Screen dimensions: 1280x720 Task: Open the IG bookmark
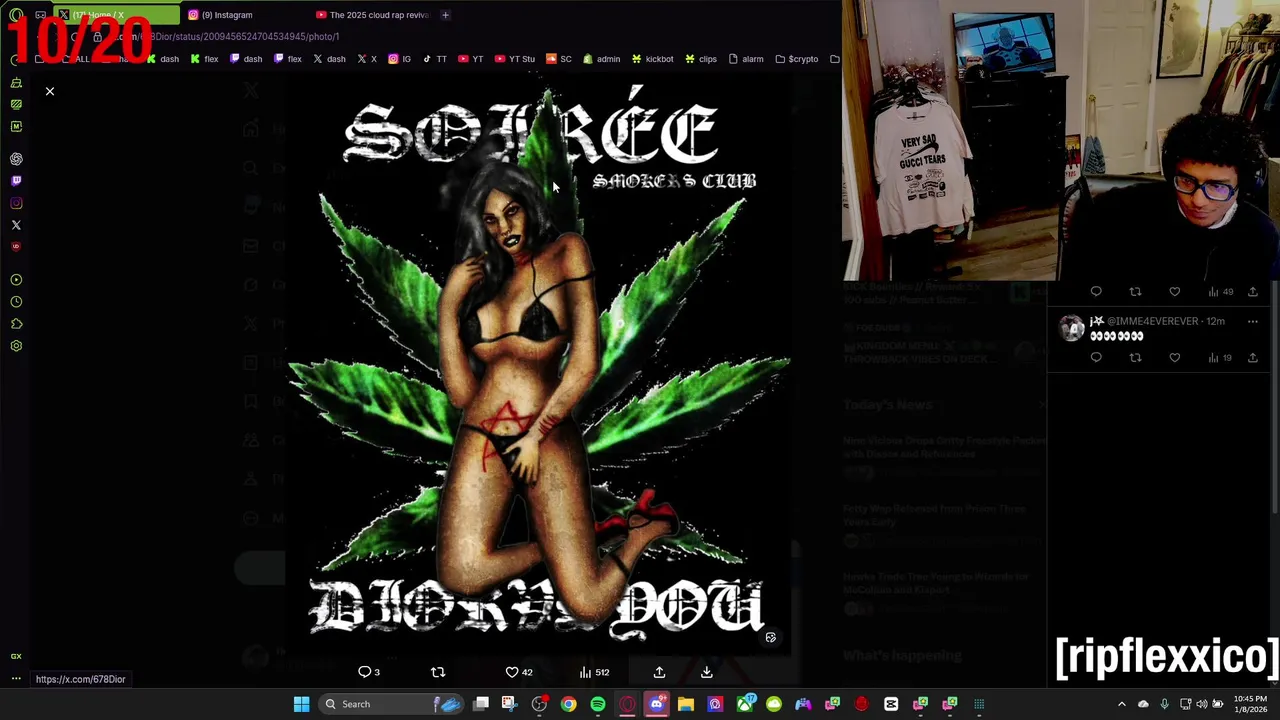coord(399,59)
